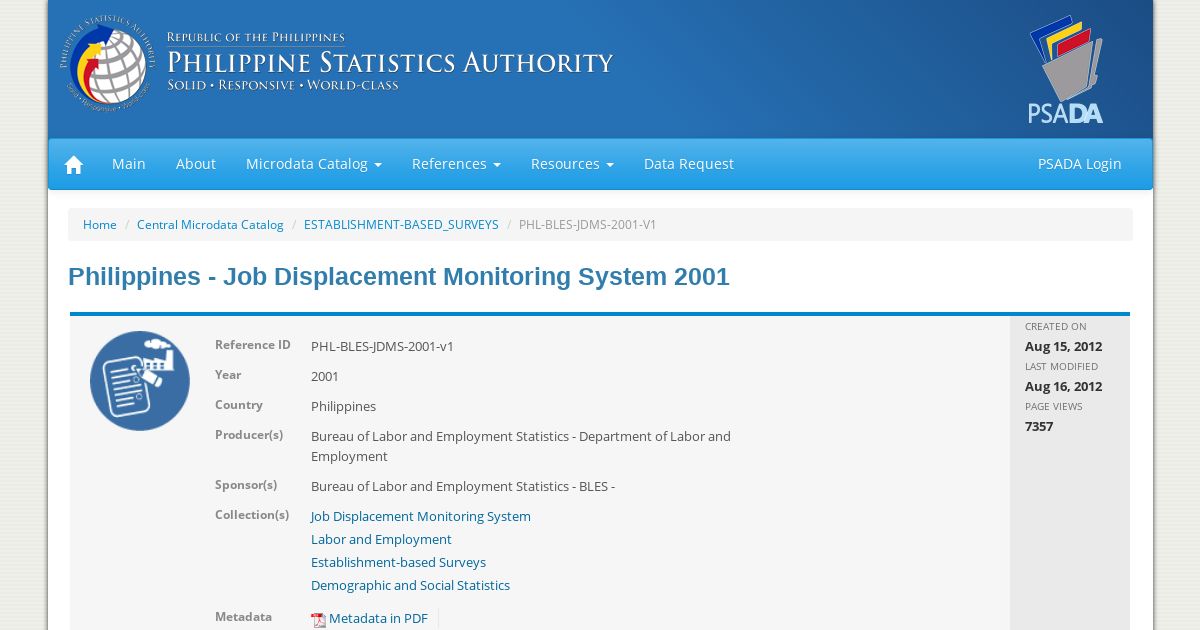Click the Country value Philippines

[343, 407]
